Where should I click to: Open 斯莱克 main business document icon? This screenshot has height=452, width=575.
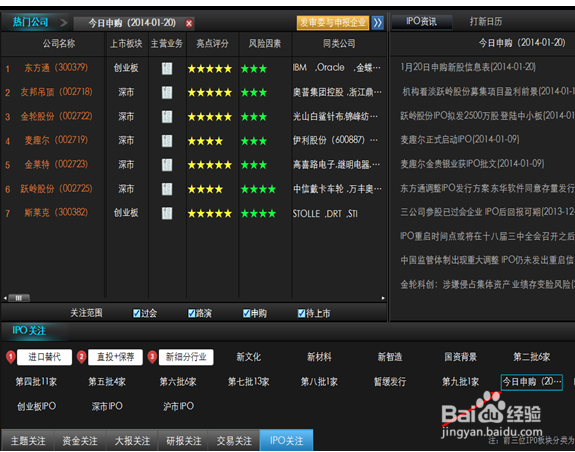coord(167,213)
